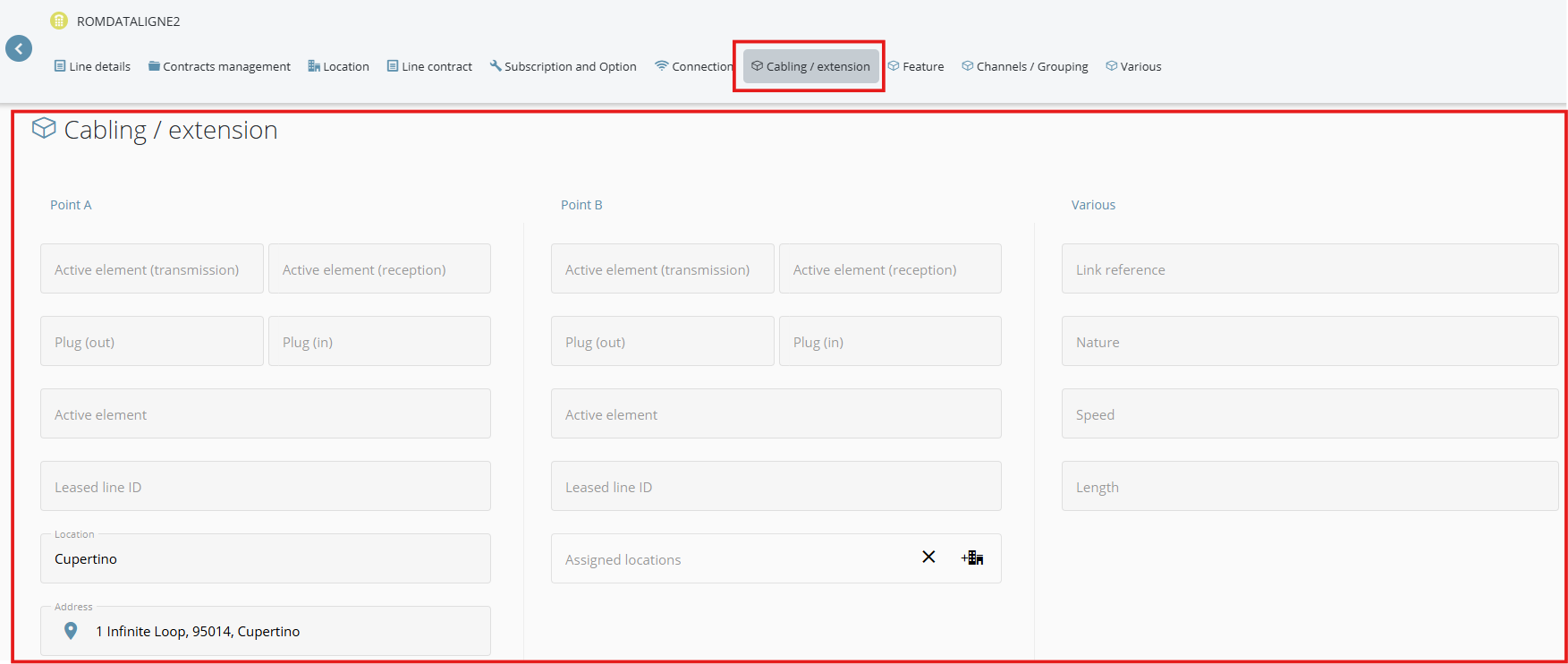
Task: Select the Subscription and Option tab
Action: 563,66
